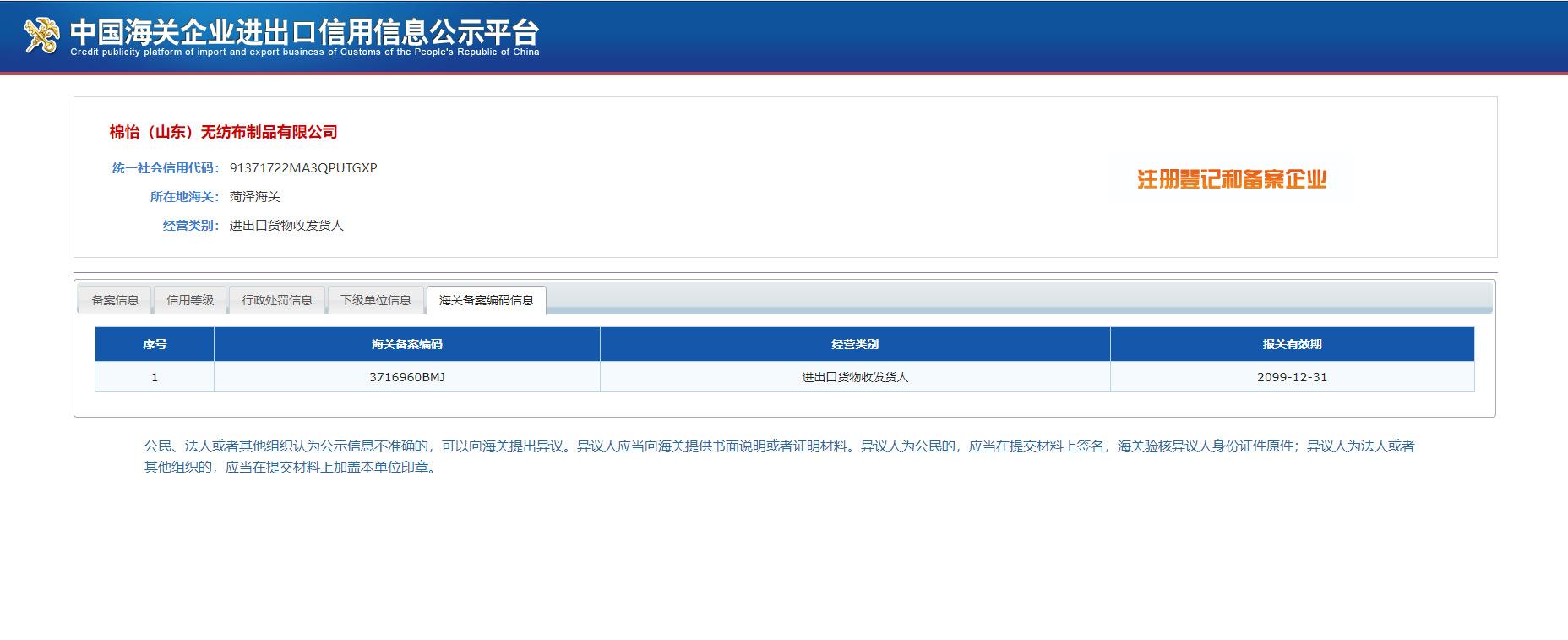Screen dimensions: 1568x640
Task: Select the 下级单位信息 tab
Action: point(376,300)
